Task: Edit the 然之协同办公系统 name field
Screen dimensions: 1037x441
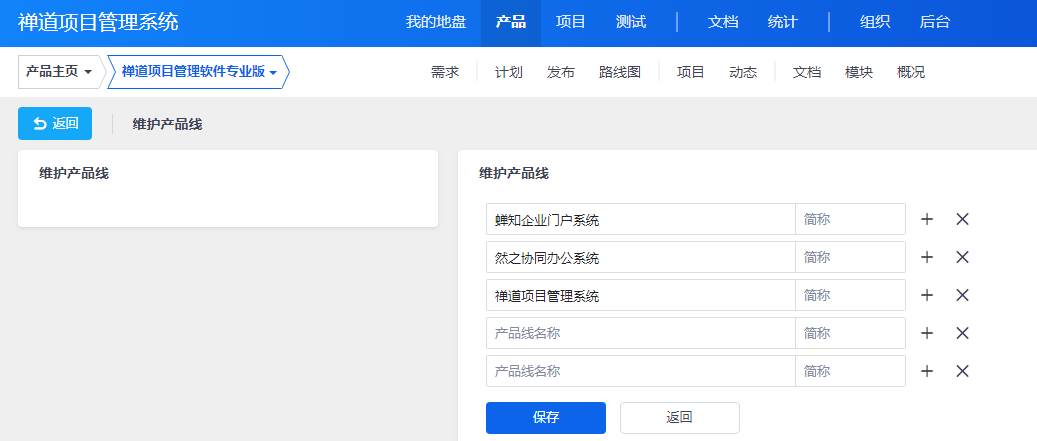Action: coord(640,257)
